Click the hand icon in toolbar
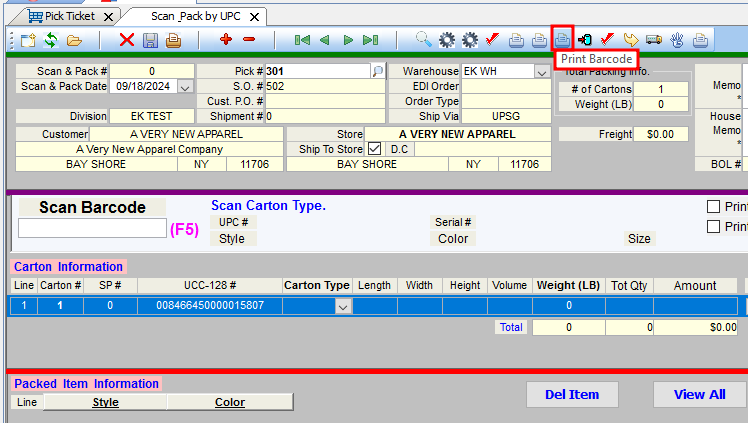Image resolution: width=748 pixels, height=423 pixels. pos(677,40)
